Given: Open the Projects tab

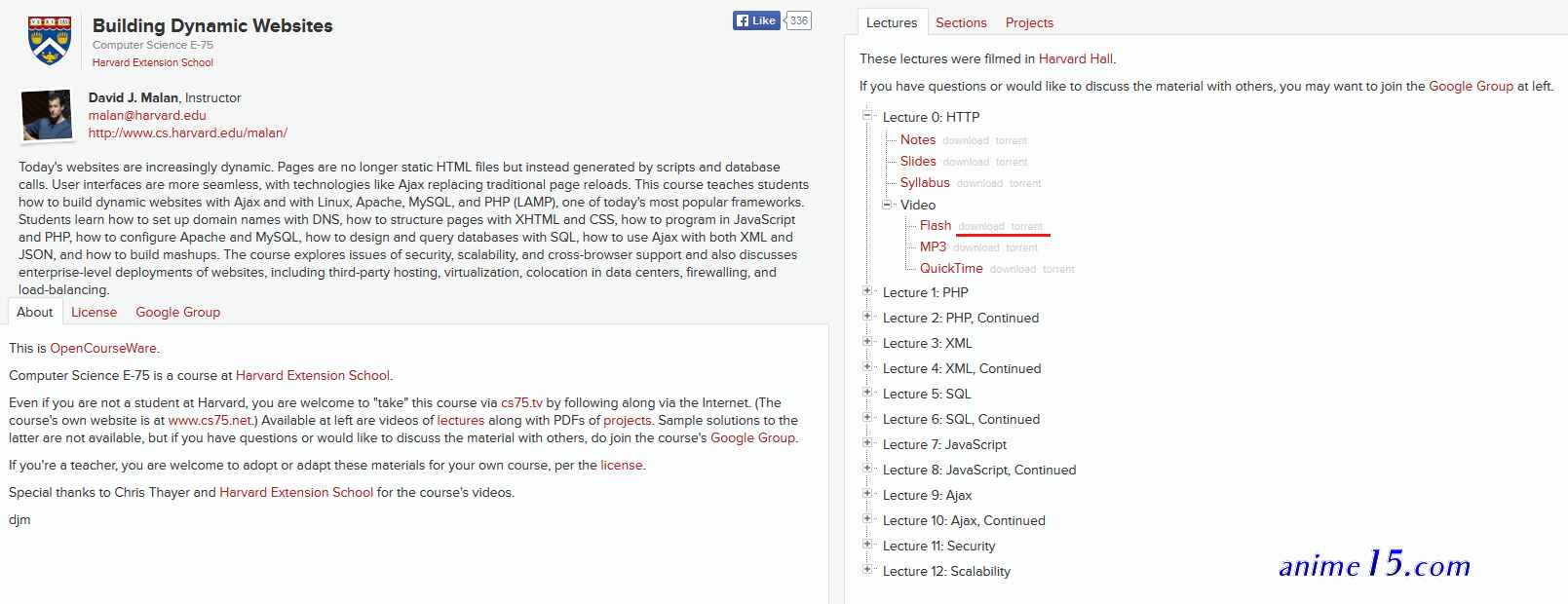Looking at the screenshot, I should tap(1029, 22).
